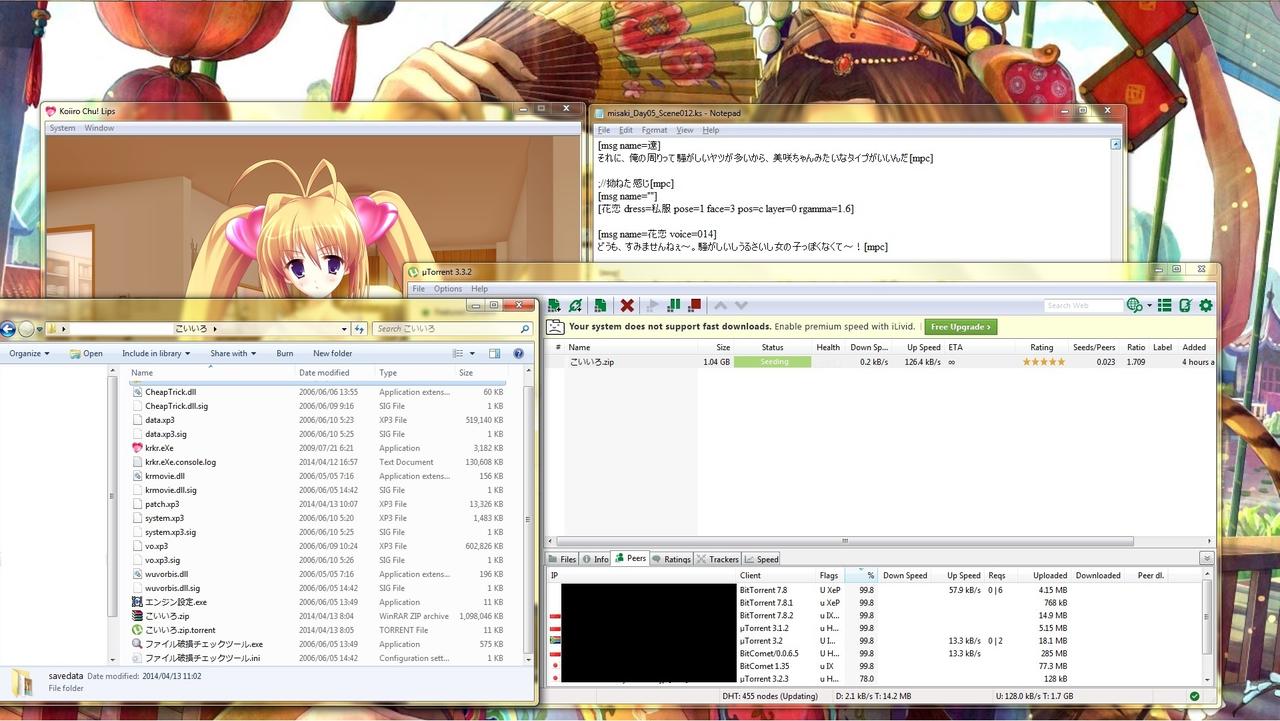Click the green network status checkmark icon
This screenshot has width=1280, height=721.
pos(1194,696)
